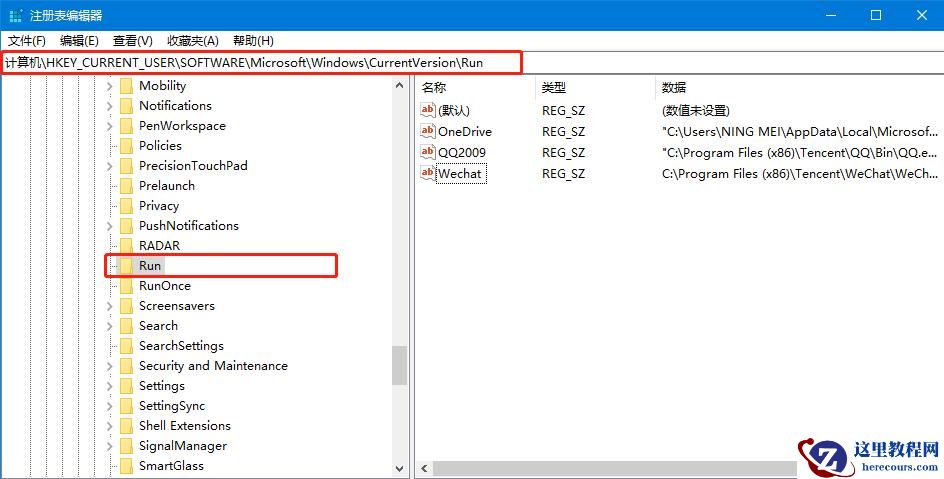This screenshot has height=479, width=944.
Task: Click the values pane scroll left arrow
Action: tap(424, 468)
